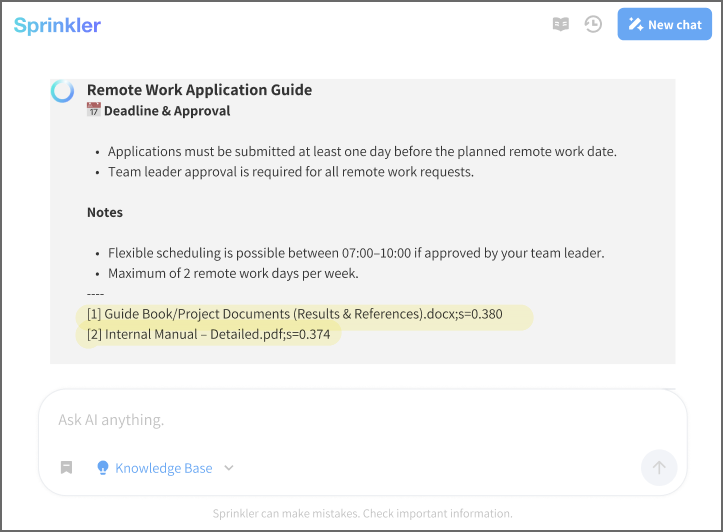723x532 pixels.
Task: Start a New chat
Action: coord(664,24)
